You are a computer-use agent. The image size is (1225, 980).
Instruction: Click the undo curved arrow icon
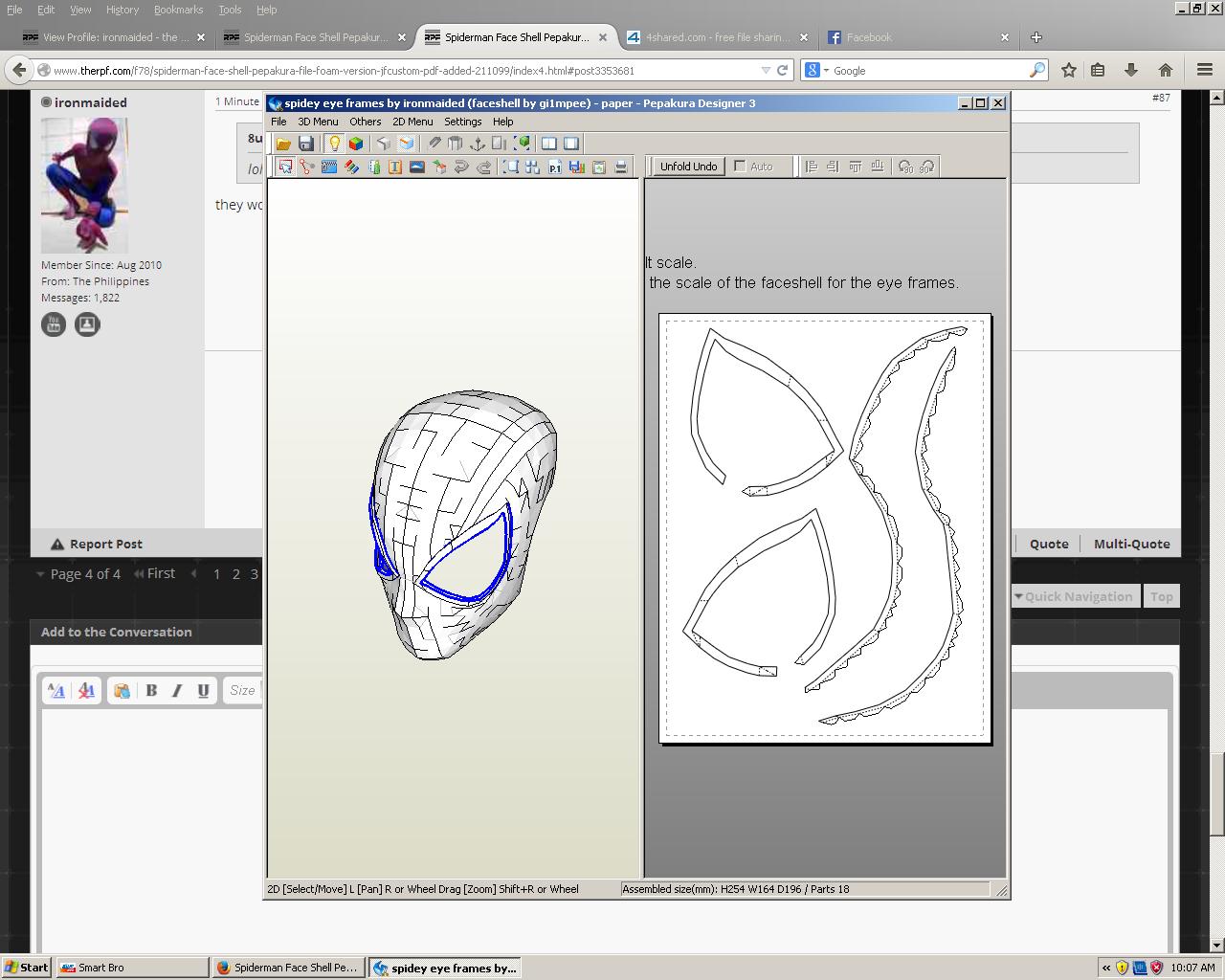(x=461, y=167)
